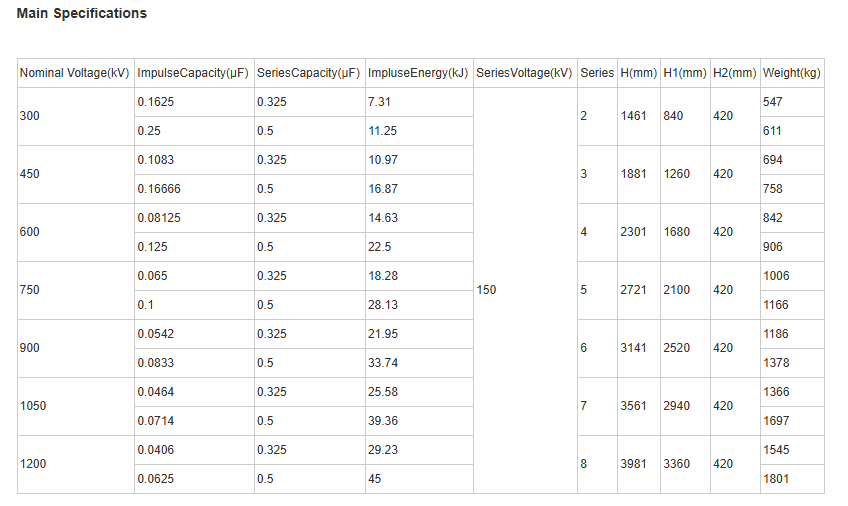Click the 0.1625 impulse capacity cell
Image resolution: width=848 pixels, height=506 pixels.
click(x=194, y=102)
